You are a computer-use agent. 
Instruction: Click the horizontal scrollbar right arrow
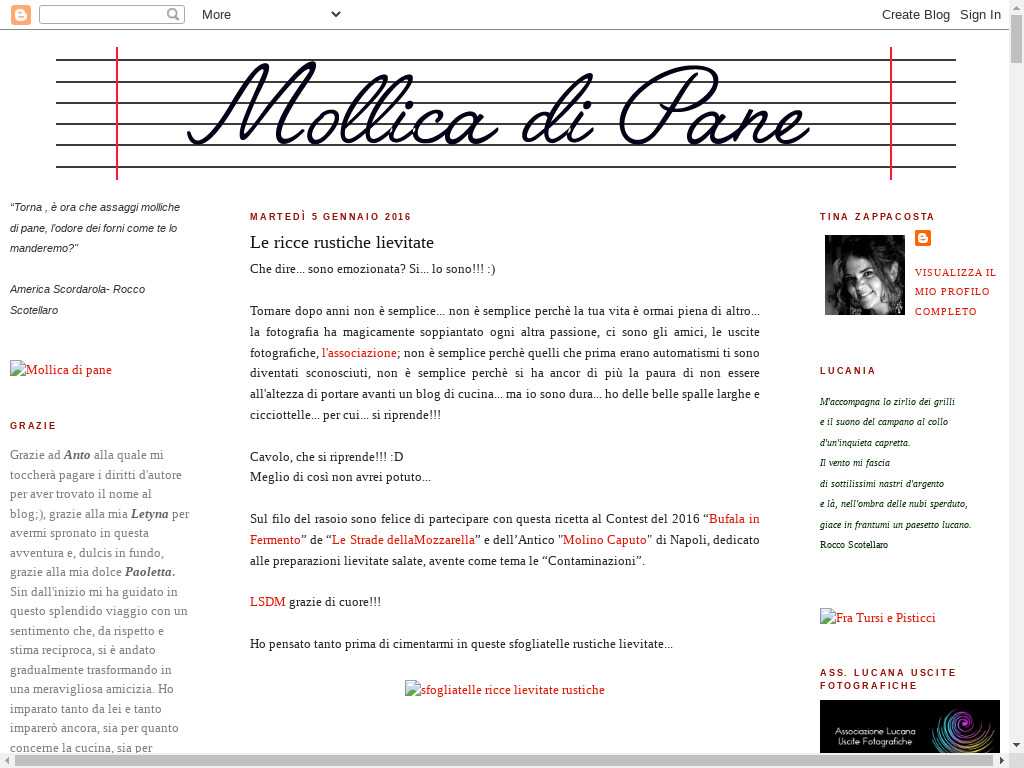[x=1003, y=761]
